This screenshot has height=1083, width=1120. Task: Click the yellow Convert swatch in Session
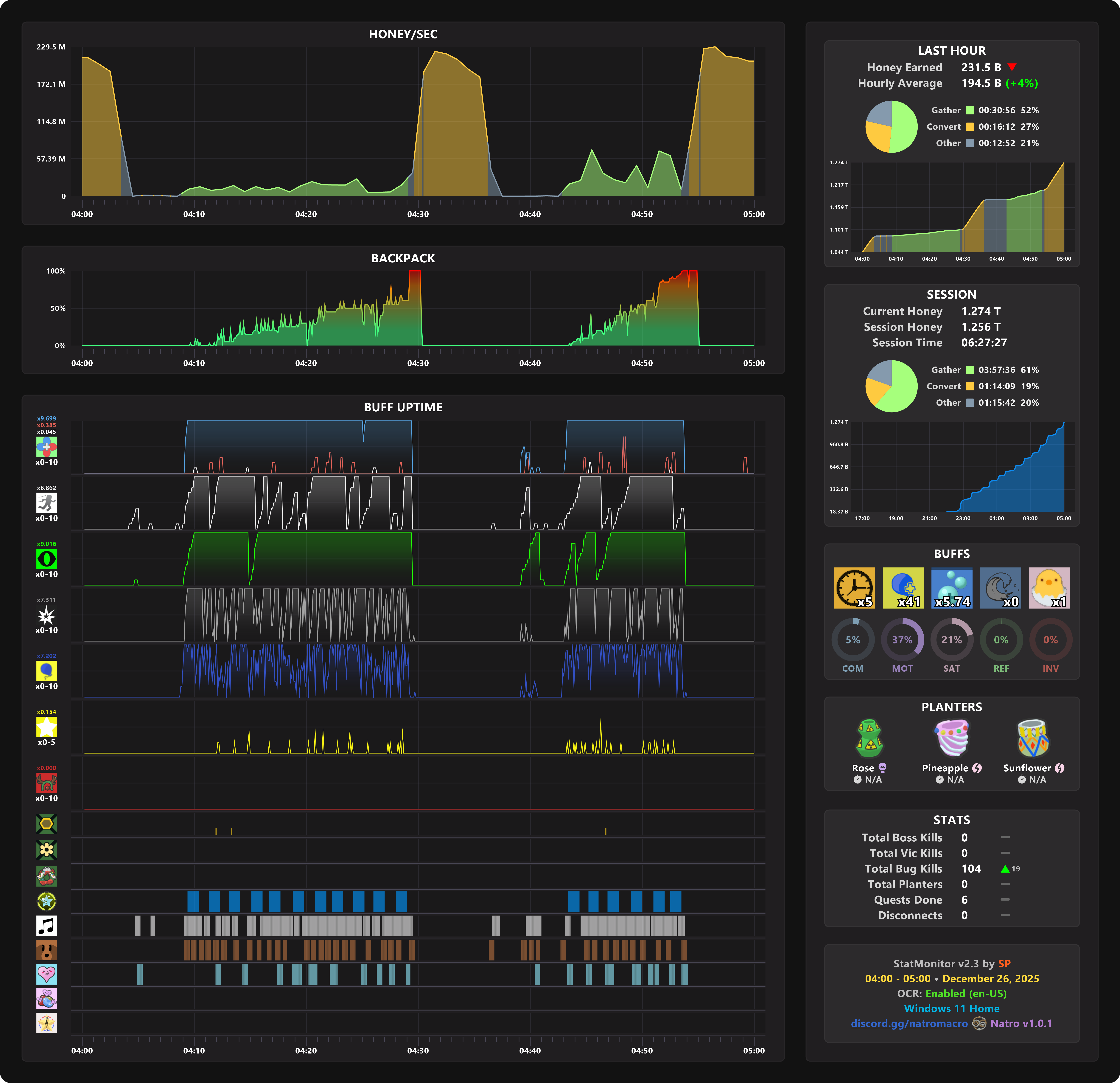[x=970, y=386]
